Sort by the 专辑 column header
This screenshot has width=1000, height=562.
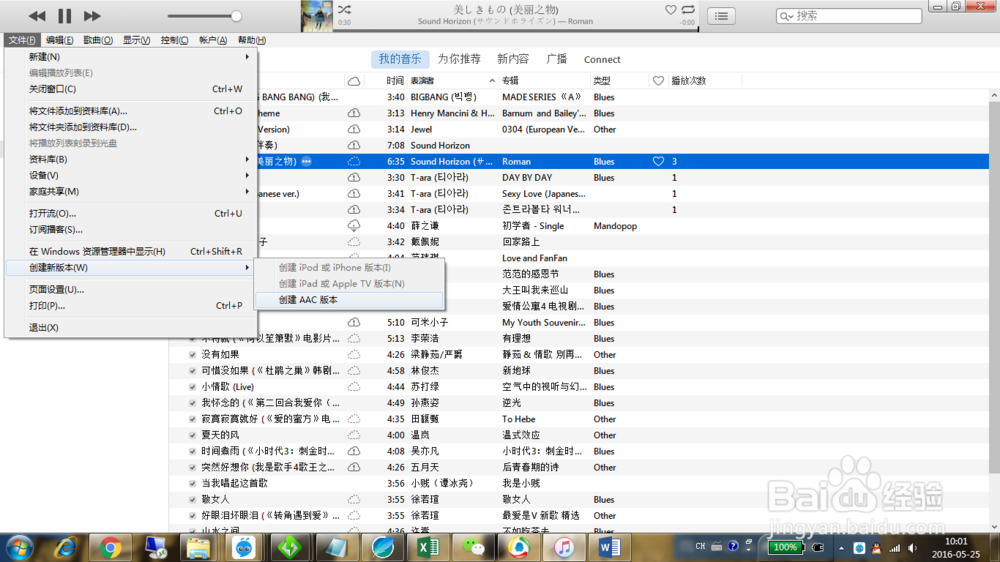(x=544, y=81)
